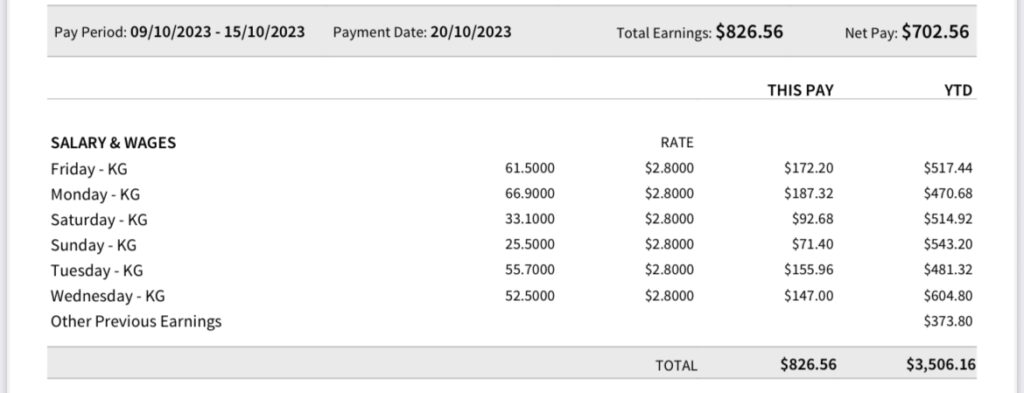Select Saturday quantity 33.1000
The width and height of the screenshot is (1024, 393).
pos(530,219)
